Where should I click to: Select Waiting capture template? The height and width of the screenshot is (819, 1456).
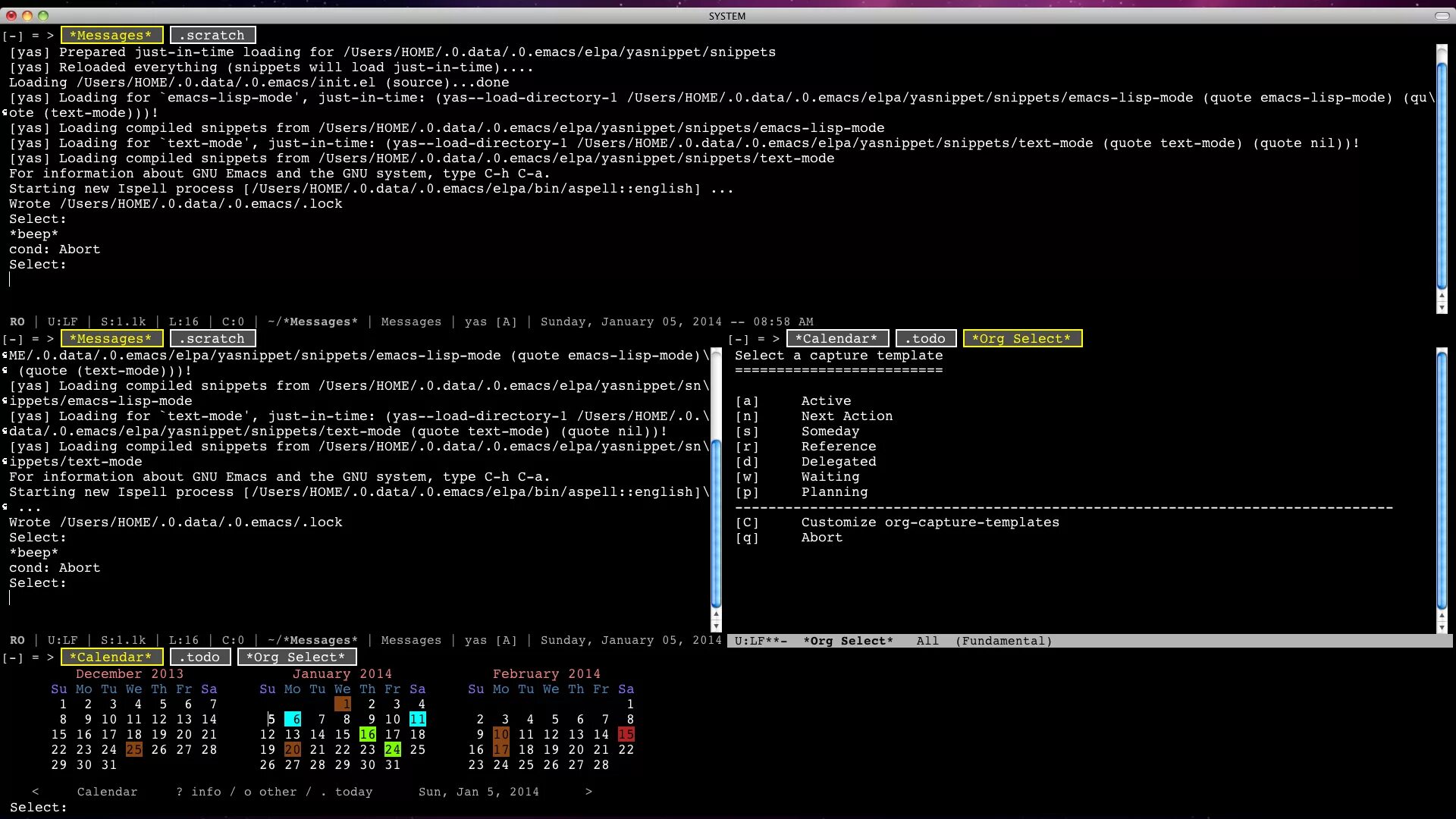click(797, 477)
